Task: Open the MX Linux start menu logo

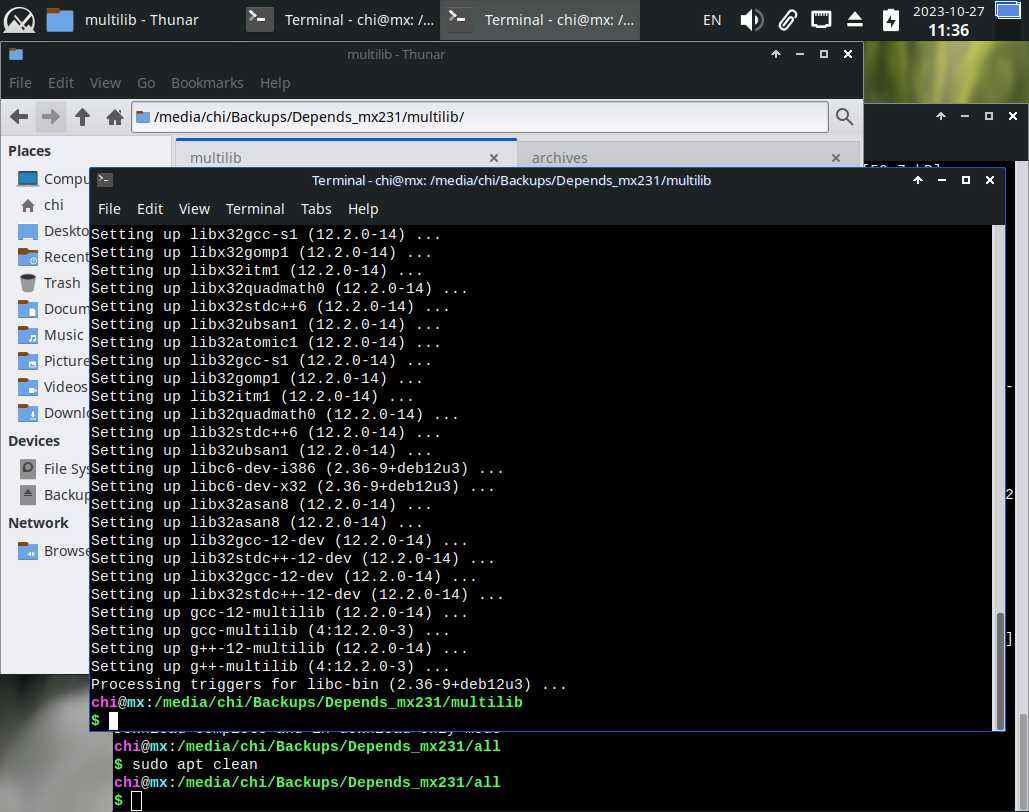Action: pos(19,19)
